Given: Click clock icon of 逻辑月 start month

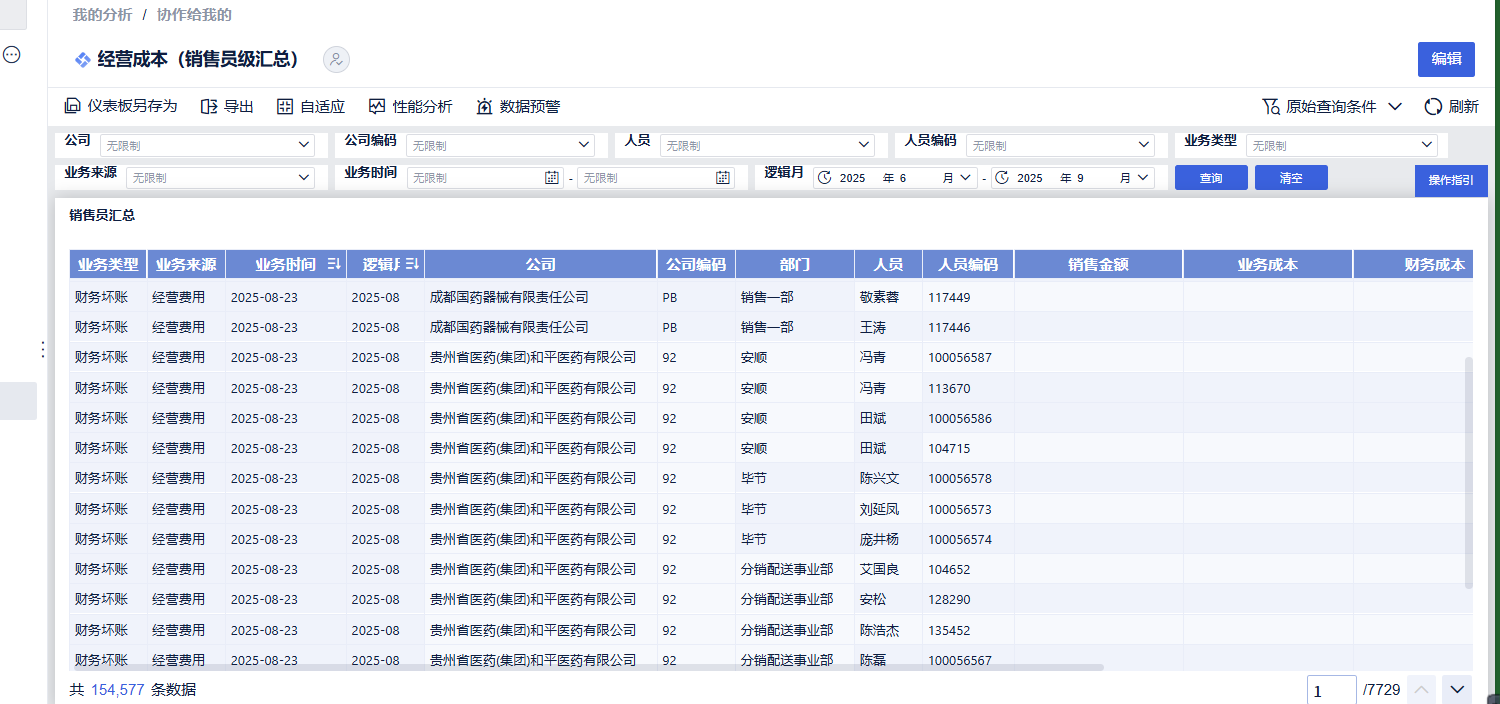Looking at the screenshot, I should coord(825,177).
